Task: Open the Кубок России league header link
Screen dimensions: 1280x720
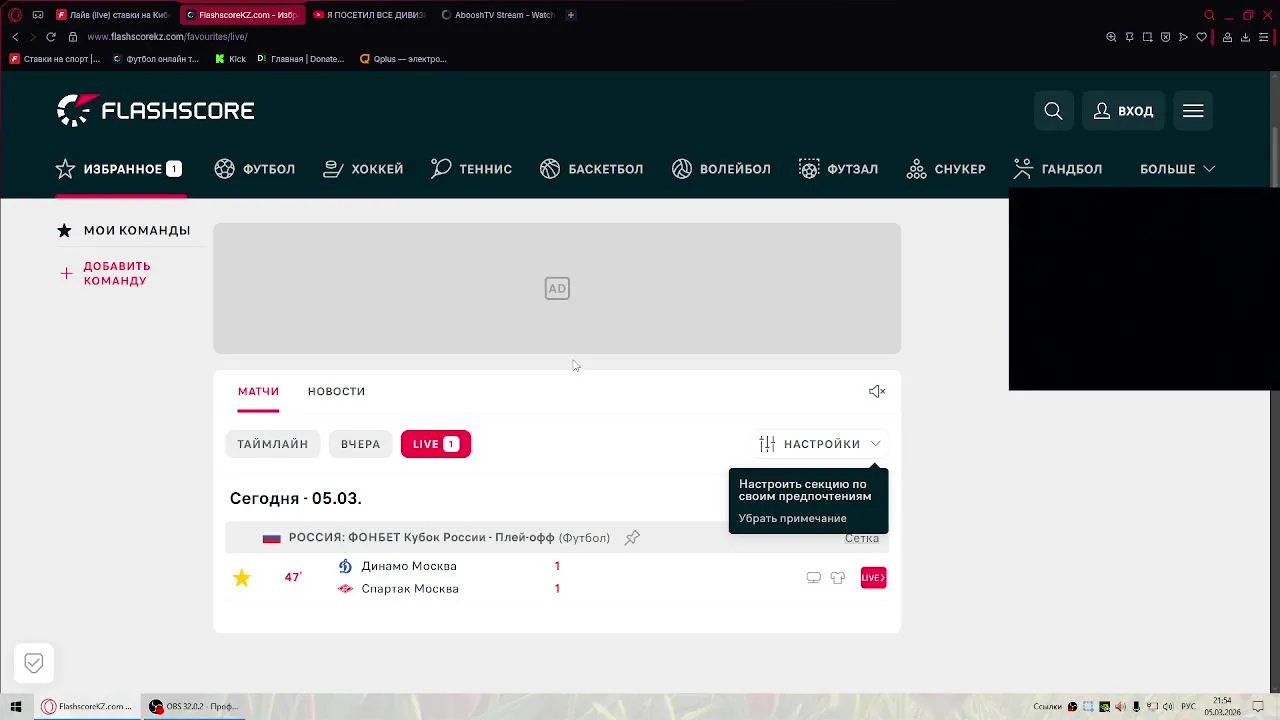Action: point(421,538)
